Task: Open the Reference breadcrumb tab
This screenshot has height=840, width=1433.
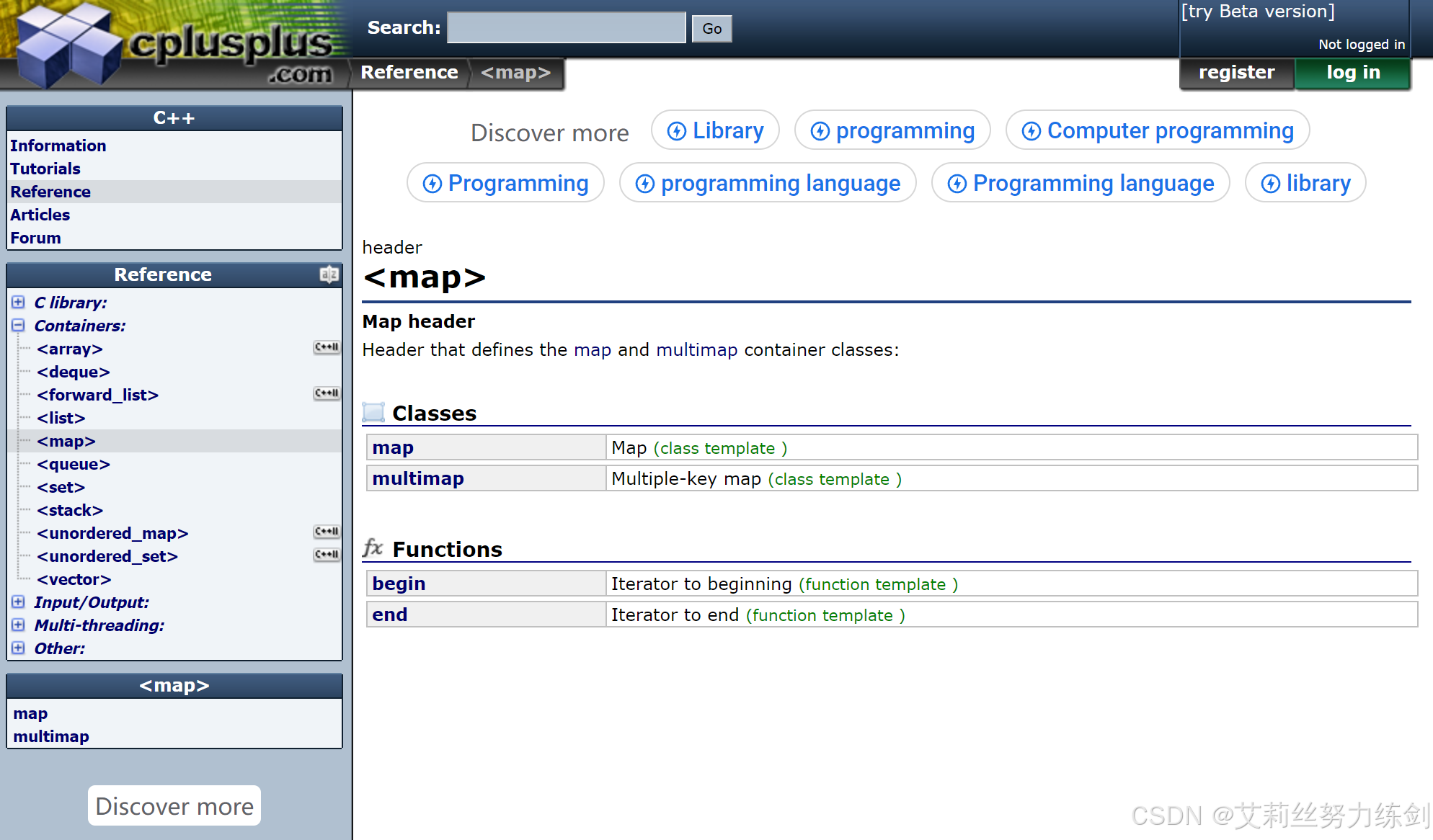Action: pyautogui.click(x=409, y=73)
